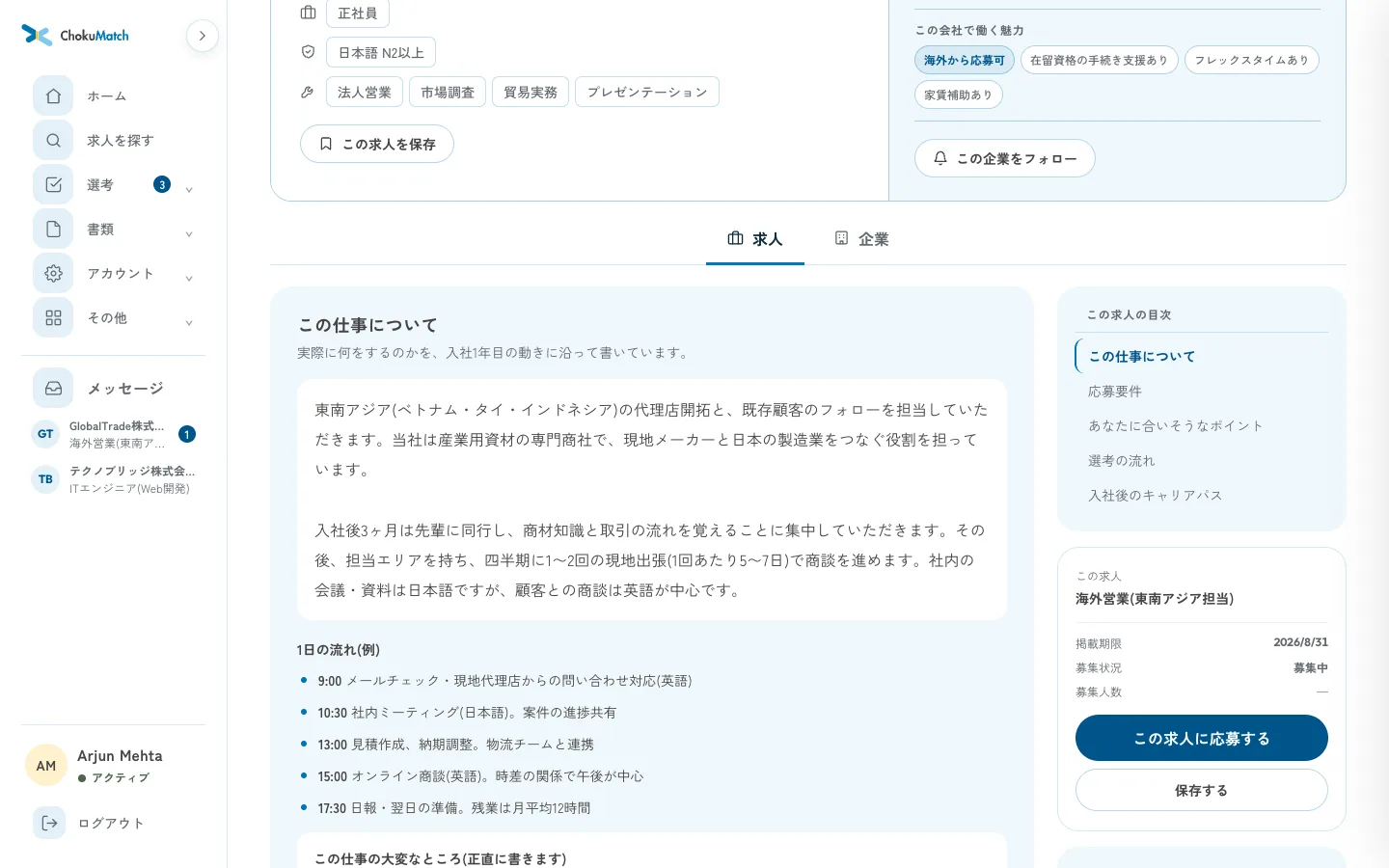Select the 家賃補助あり tag

pyautogui.click(x=959, y=95)
